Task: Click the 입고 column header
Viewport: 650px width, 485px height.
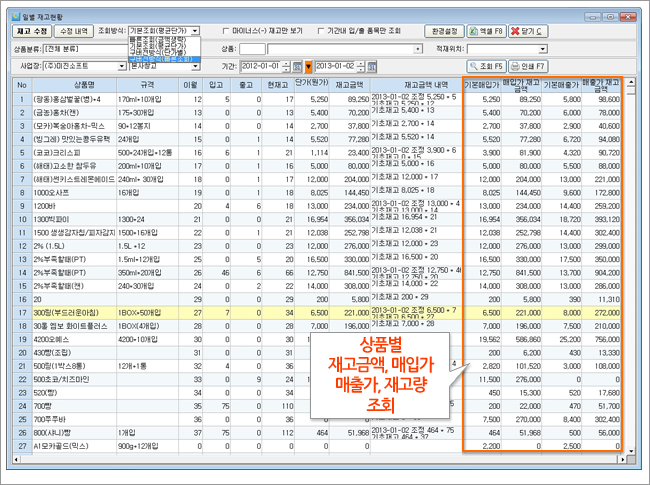Action: click(x=216, y=85)
